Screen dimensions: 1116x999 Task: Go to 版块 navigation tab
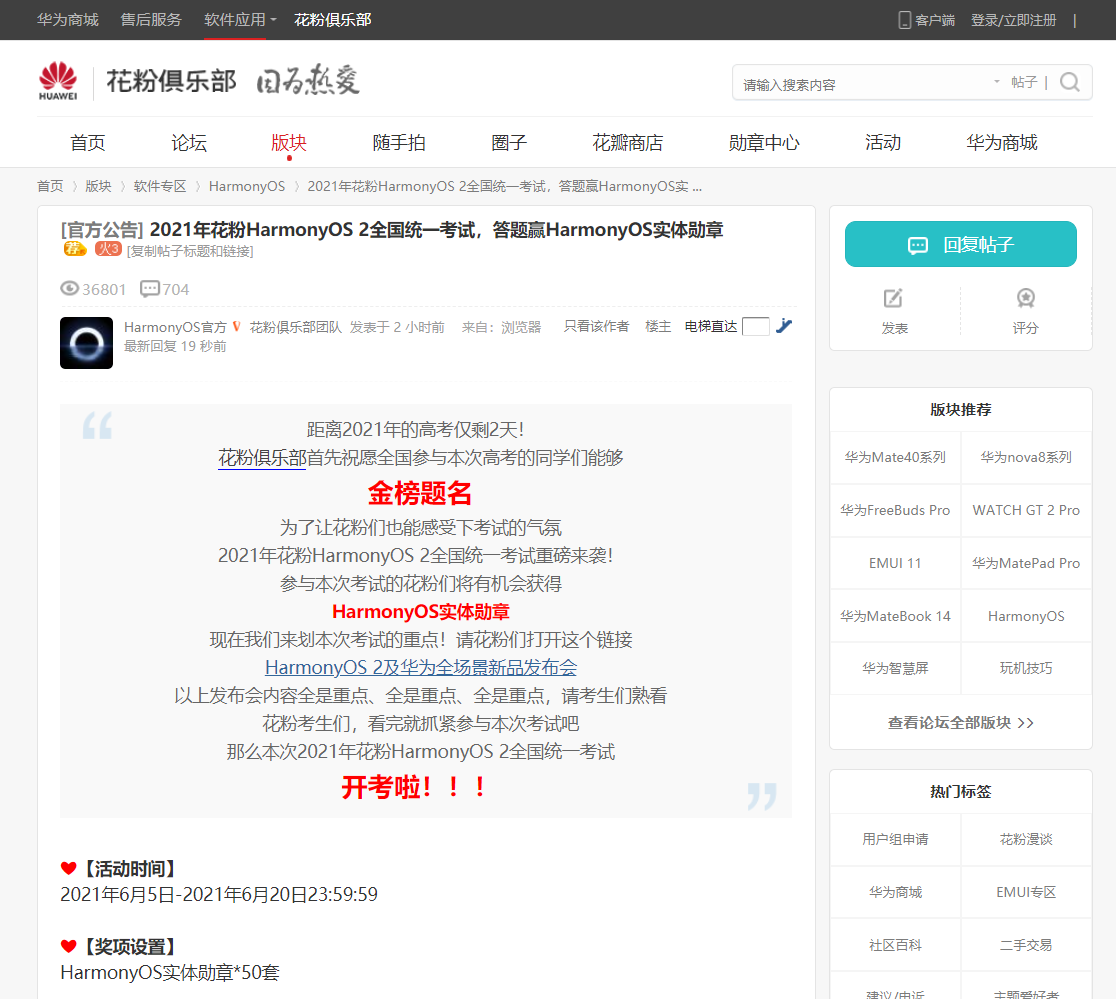(x=289, y=143)
